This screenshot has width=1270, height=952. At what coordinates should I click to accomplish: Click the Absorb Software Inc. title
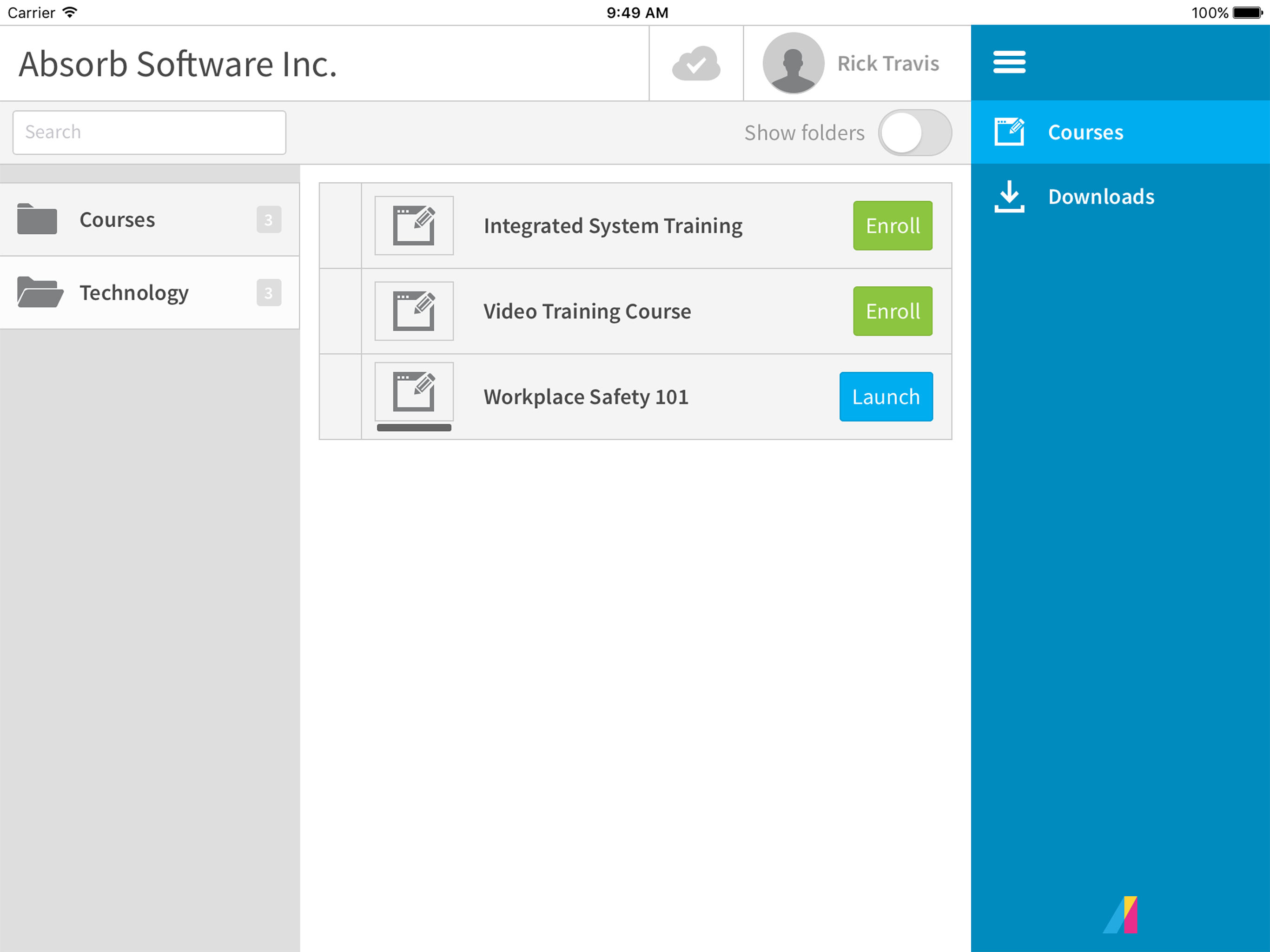(178, 64)
